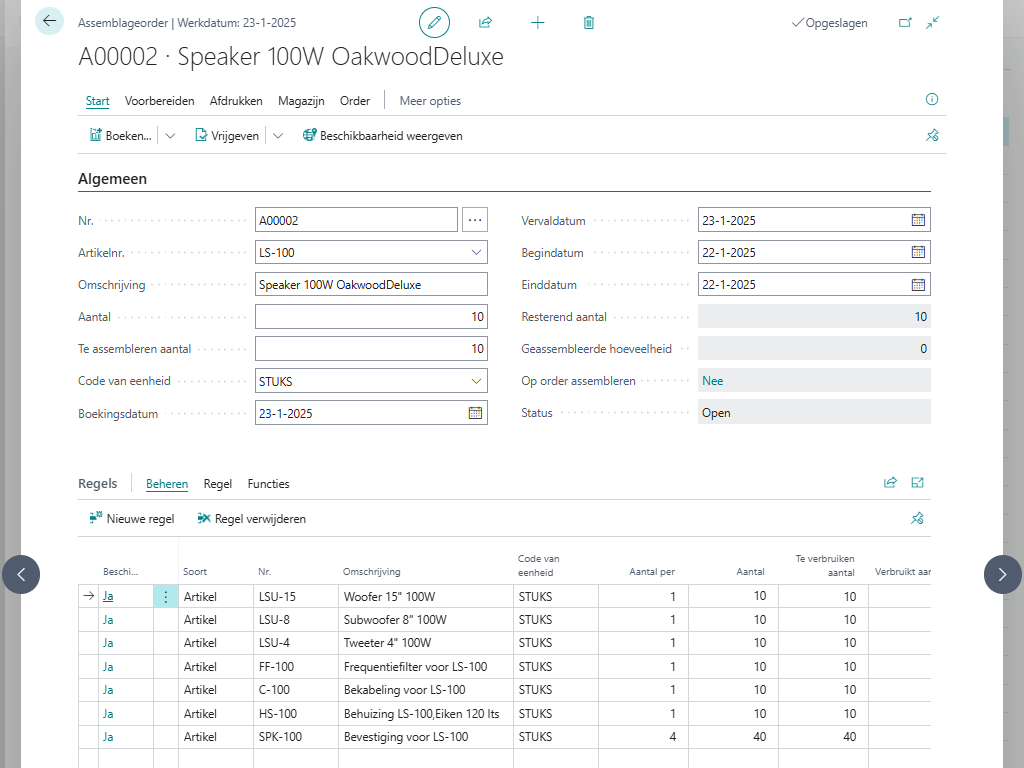Go to next record with right arrow
1024x768 pixels.
click(1002, 574)
